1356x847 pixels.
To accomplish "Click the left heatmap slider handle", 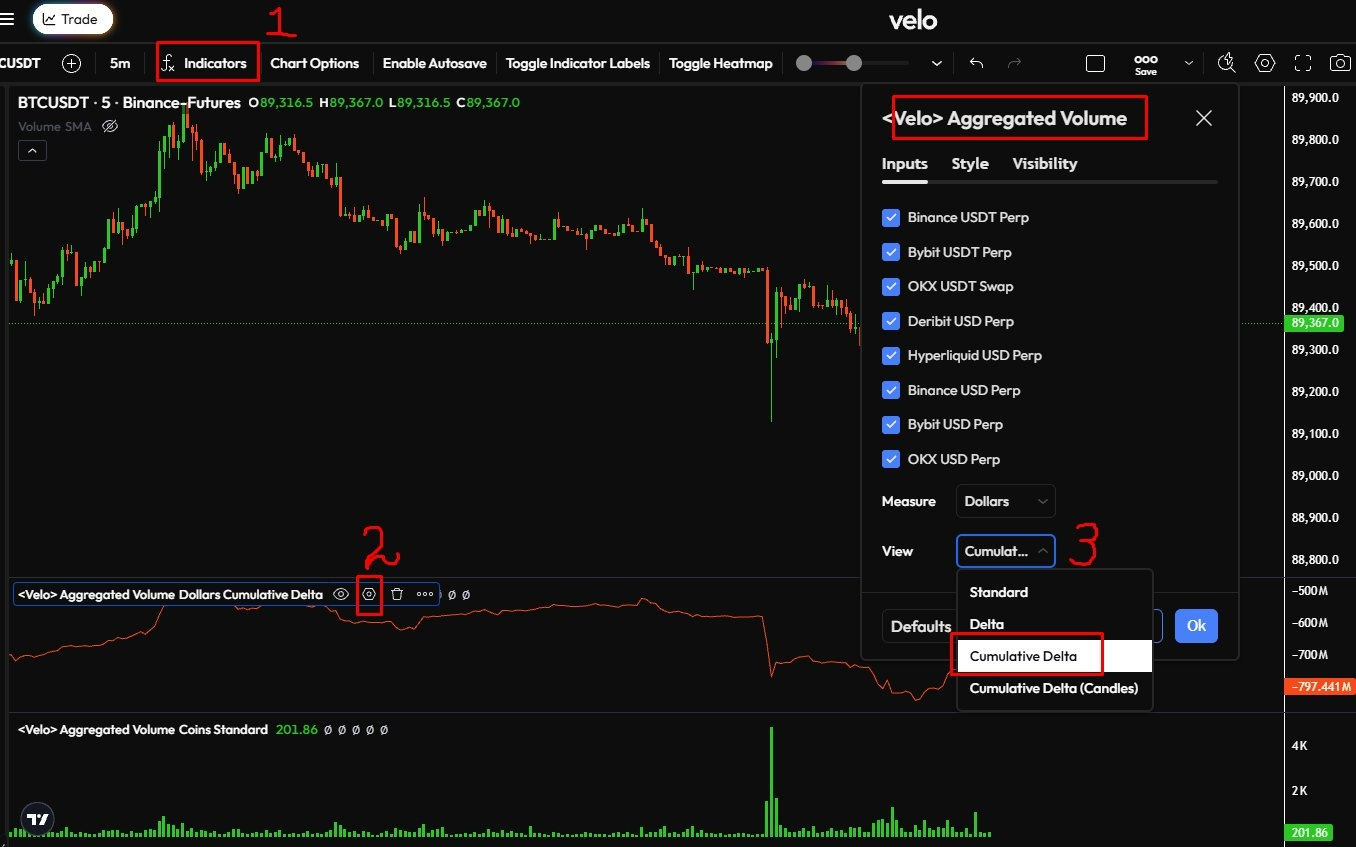I will tap(803, 63).
